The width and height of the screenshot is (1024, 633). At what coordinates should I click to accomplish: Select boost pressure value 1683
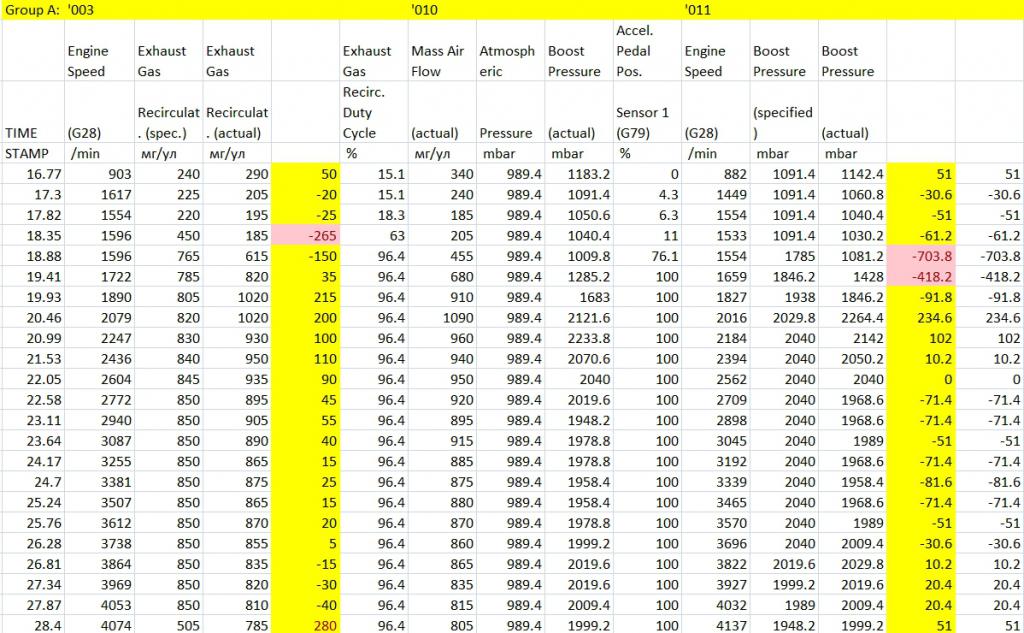point(579,297)
